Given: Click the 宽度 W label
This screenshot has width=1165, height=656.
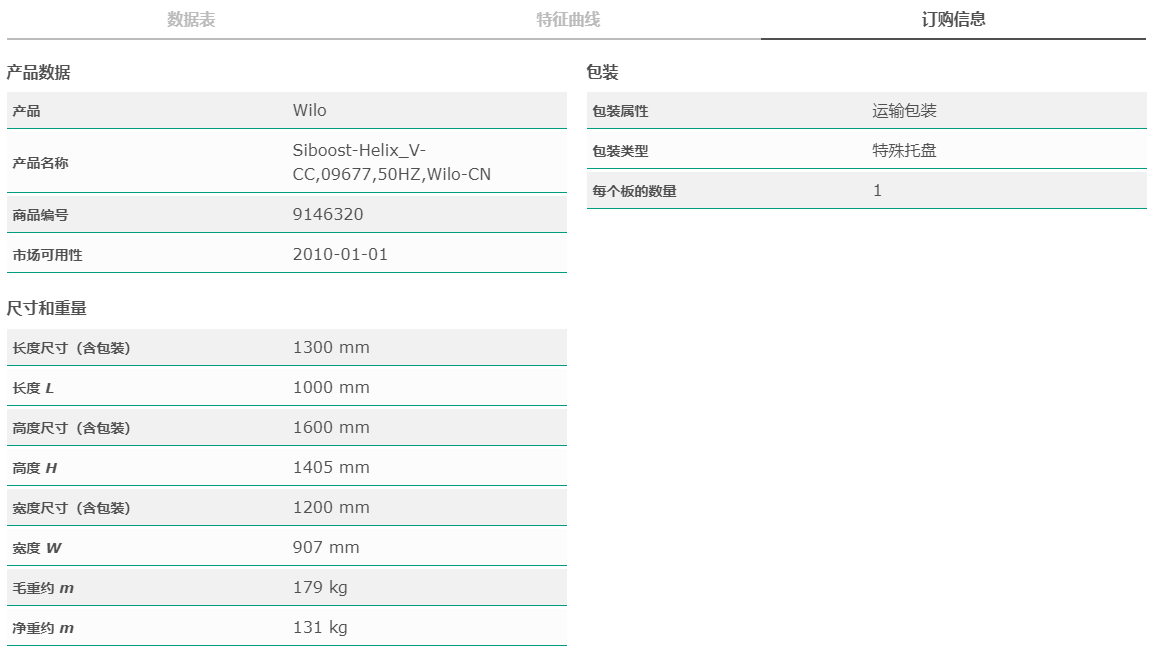Looking at the screenshot, I should point(37,548).
